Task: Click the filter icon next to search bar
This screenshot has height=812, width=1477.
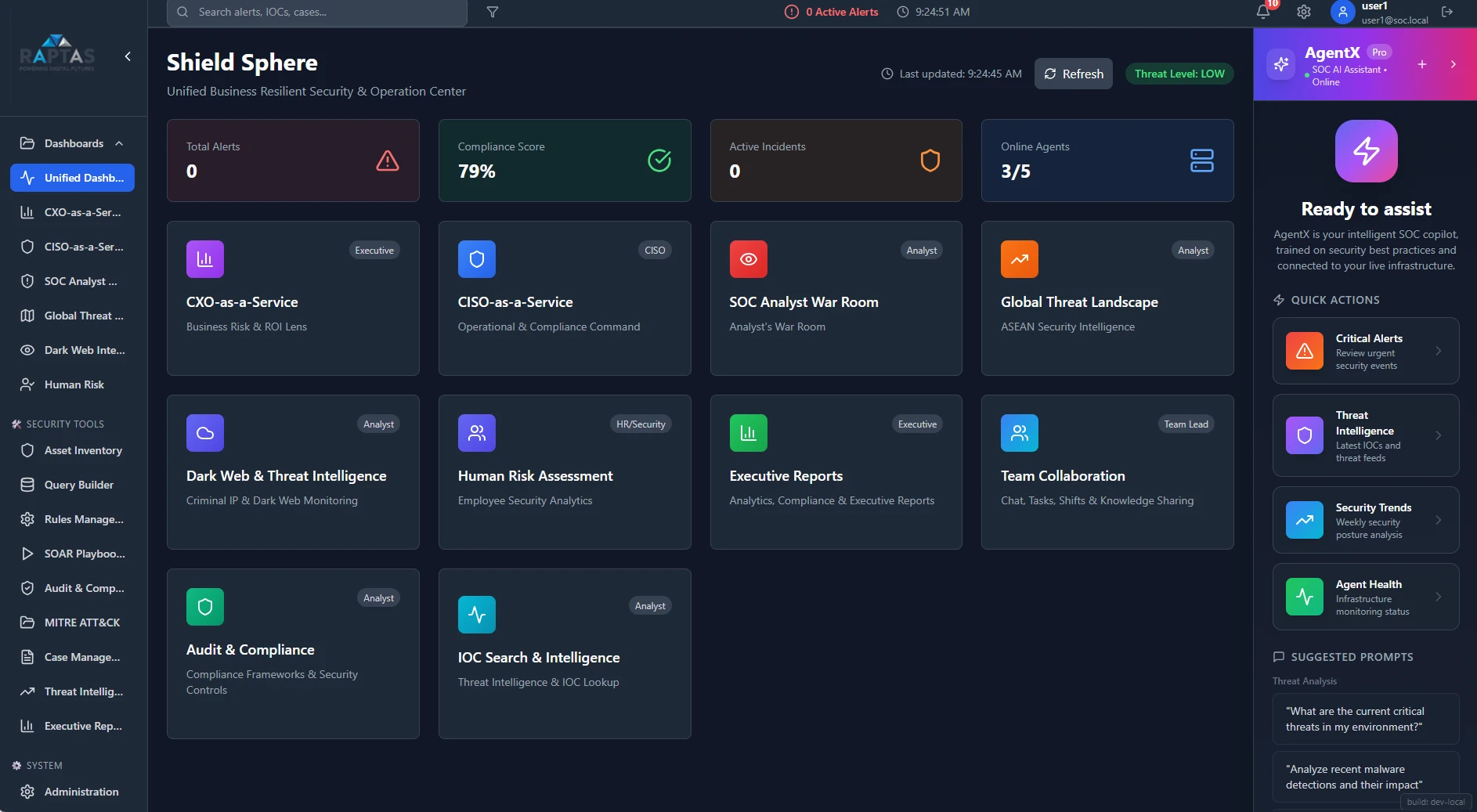Action: point(493,12)
